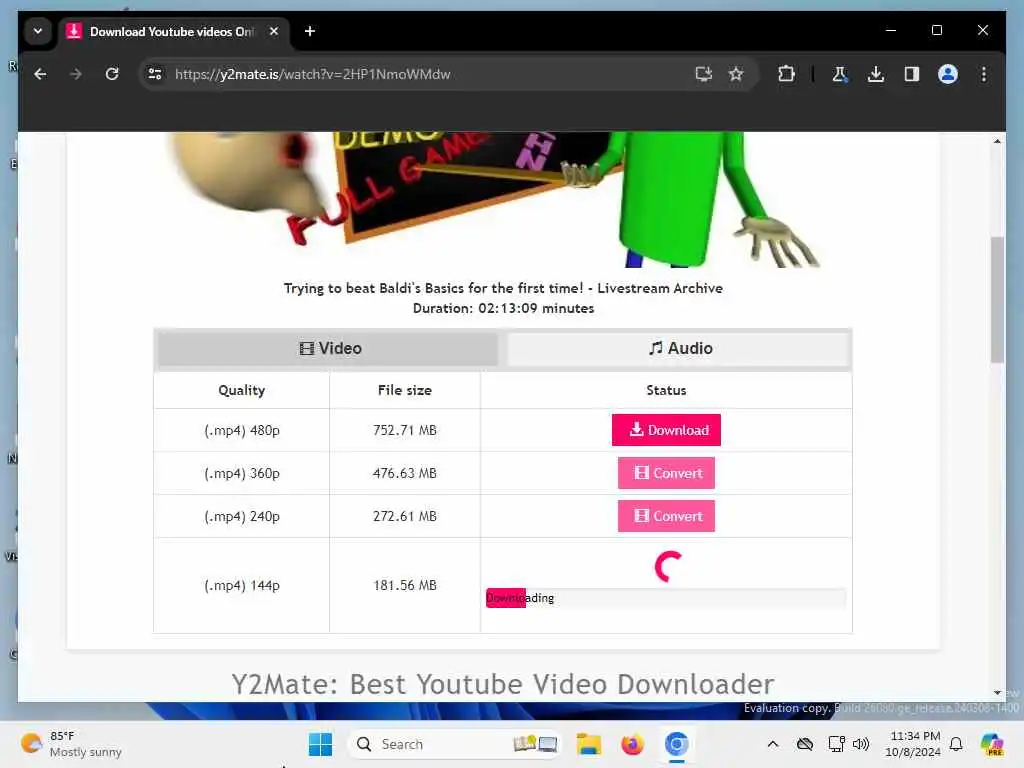Viewport: 1024px width, 768px height.
Task: Open network settings tray icon
Action: 836,744
